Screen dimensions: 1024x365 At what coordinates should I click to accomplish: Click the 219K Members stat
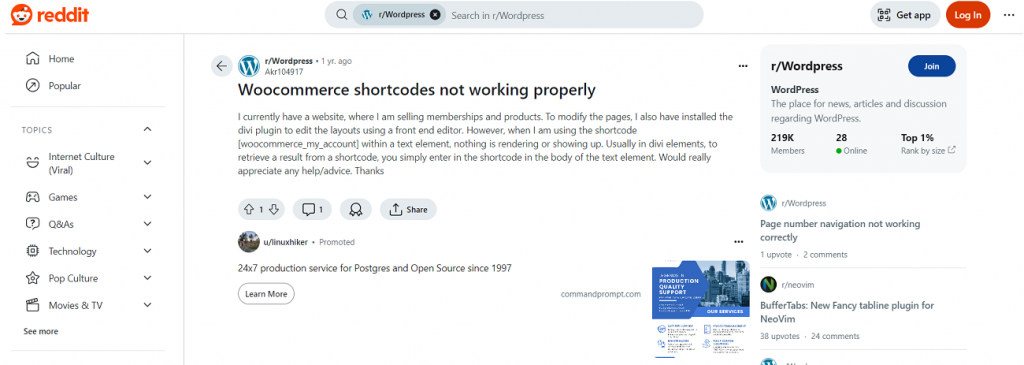(788, 144)
